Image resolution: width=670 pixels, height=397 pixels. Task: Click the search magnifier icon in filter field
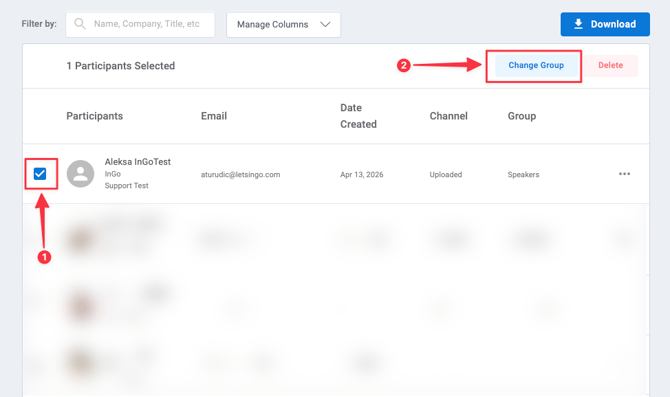click(80, 24)
